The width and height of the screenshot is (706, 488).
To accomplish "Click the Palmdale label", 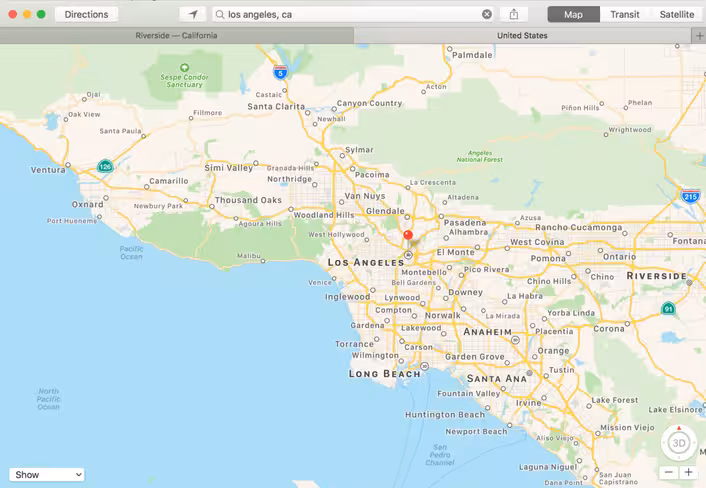I will [x=472, y=55].
